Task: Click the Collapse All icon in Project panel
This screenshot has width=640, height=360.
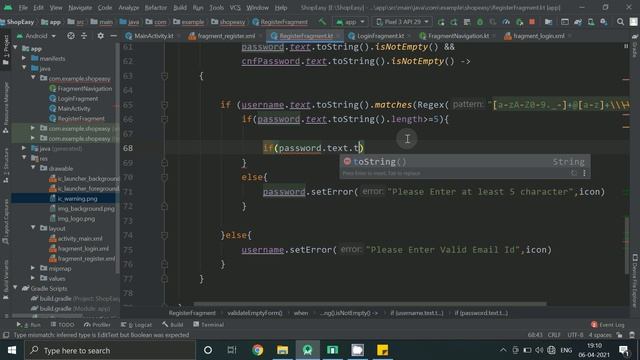Action: 84,36
